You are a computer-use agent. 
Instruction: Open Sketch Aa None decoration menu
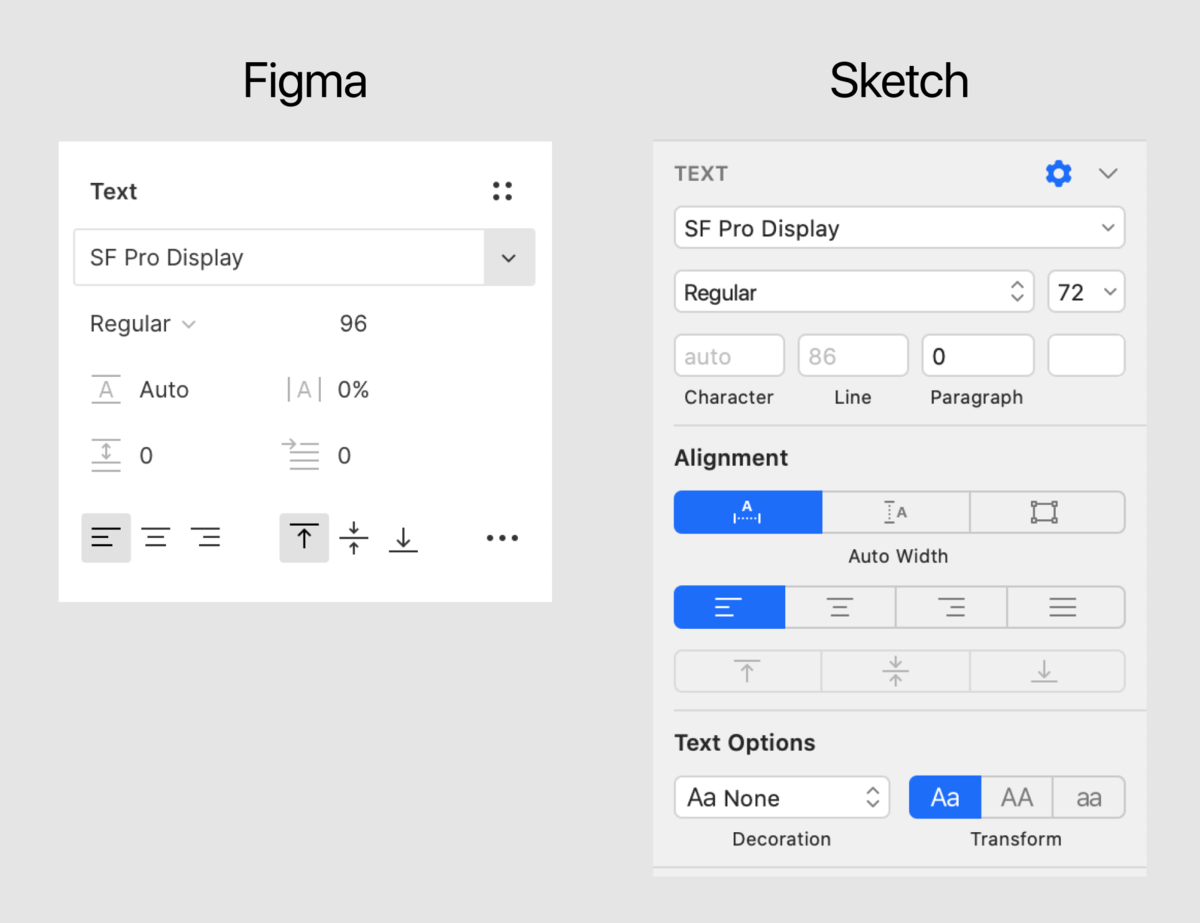782,797
